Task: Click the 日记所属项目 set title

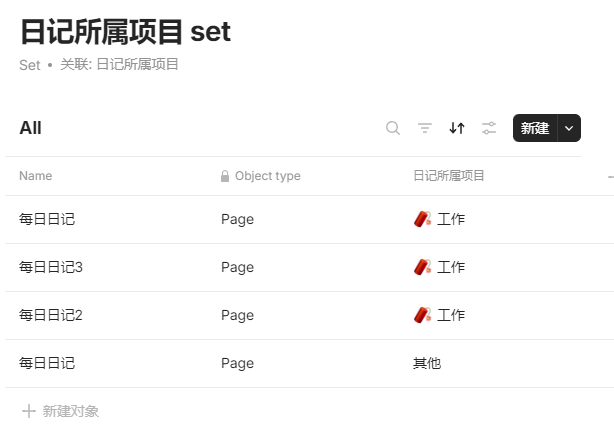Action: [x=125, y=32]
